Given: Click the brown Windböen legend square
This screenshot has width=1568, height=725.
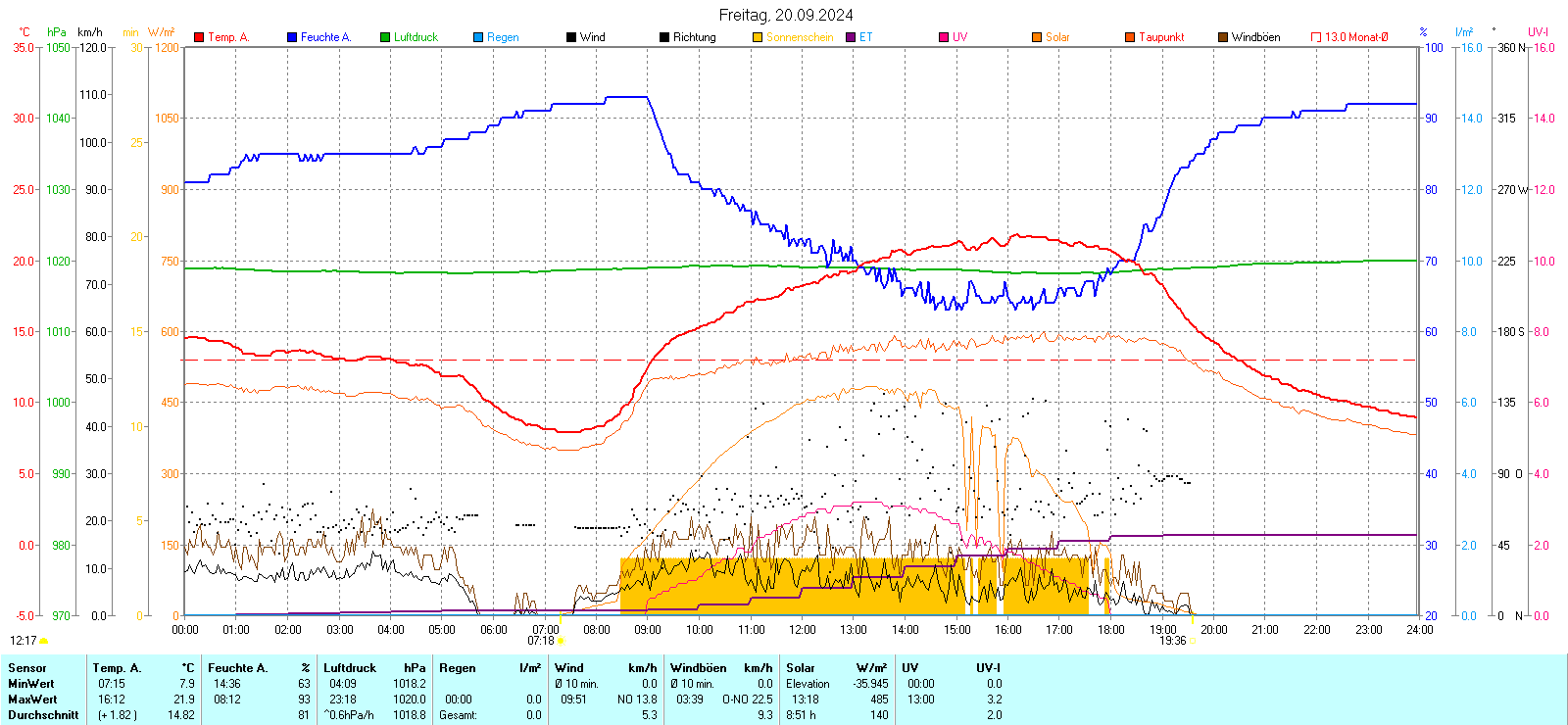Looking at the screenshot, I should 1223,37.
